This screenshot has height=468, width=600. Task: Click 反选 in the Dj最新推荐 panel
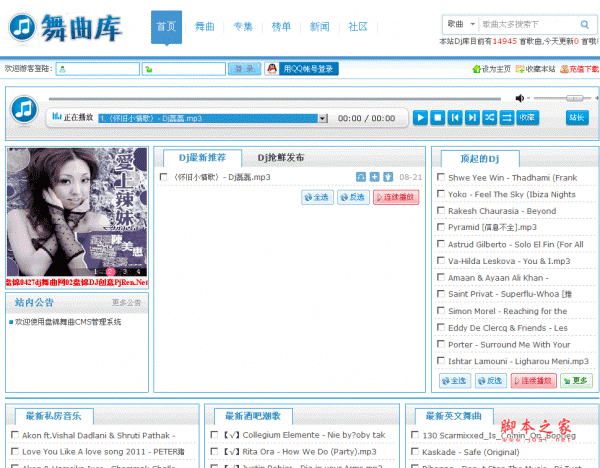(353, 197)
